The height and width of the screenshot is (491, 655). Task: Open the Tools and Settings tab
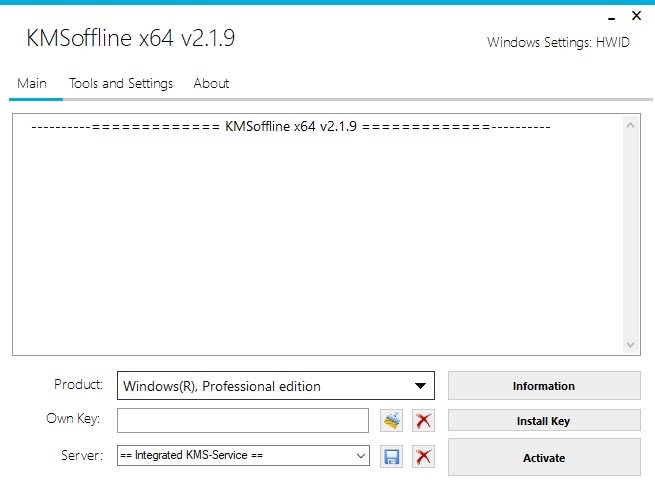point(121,83)
